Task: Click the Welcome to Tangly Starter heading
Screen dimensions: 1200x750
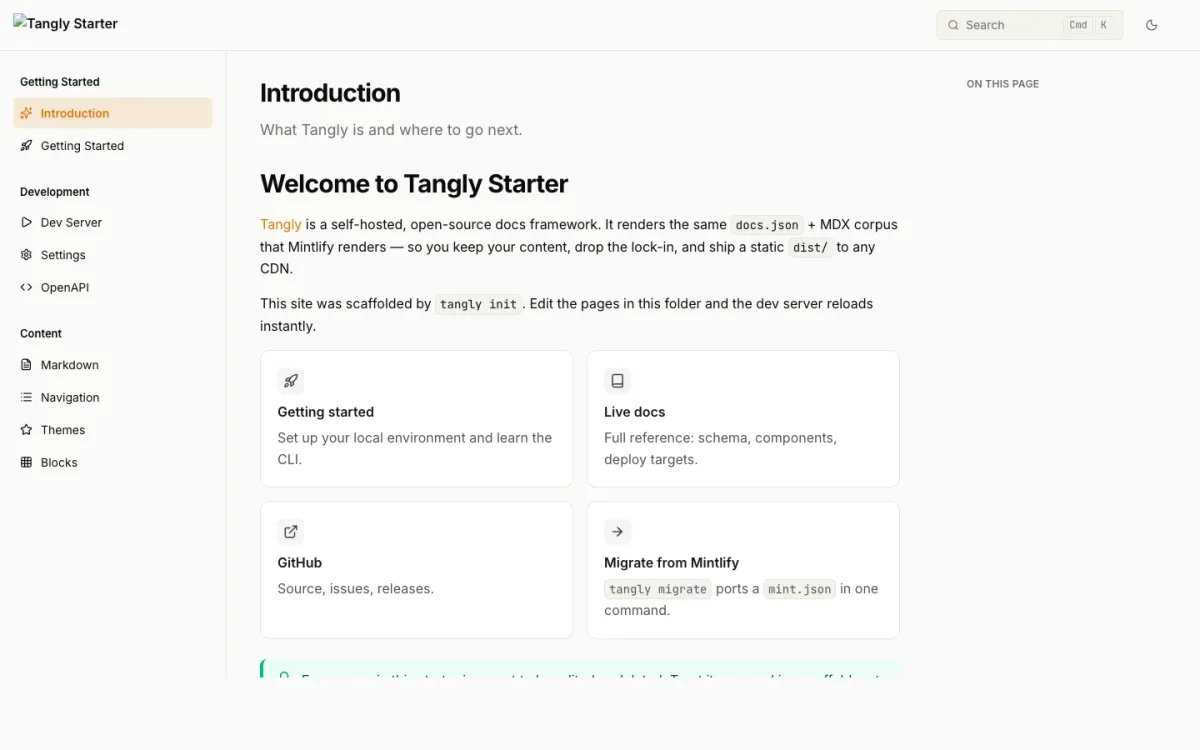Action: point(414,184)
